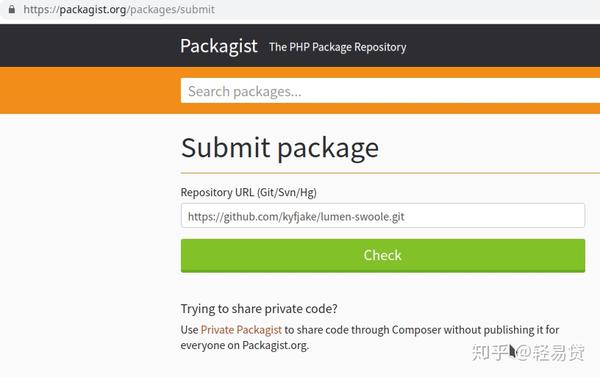600x377 pixels.
Task: Click the github.com repository URL text
Action: (296, 217)
